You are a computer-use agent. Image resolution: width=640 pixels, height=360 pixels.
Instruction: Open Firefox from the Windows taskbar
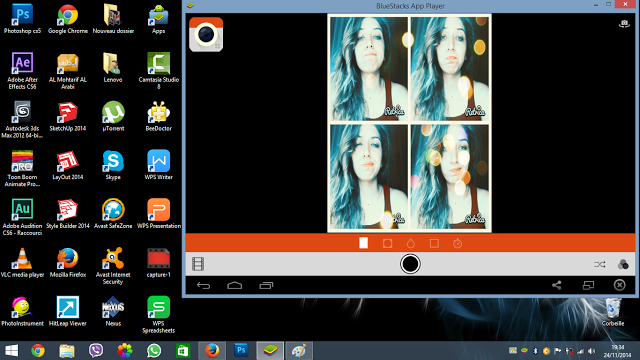tap(212, 351)
